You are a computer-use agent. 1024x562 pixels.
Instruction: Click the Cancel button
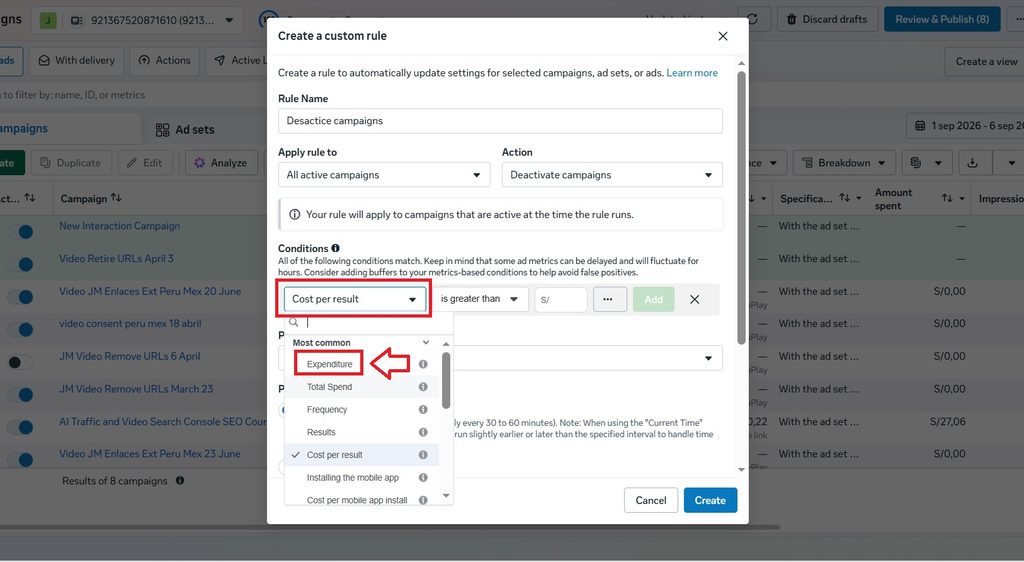(x=651, y=501)
